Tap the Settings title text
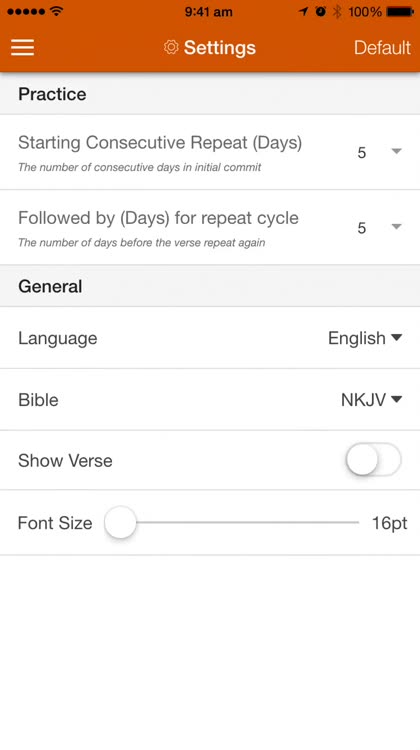The height and width of the screenshot is (750, 420). (x=220, y=47)
